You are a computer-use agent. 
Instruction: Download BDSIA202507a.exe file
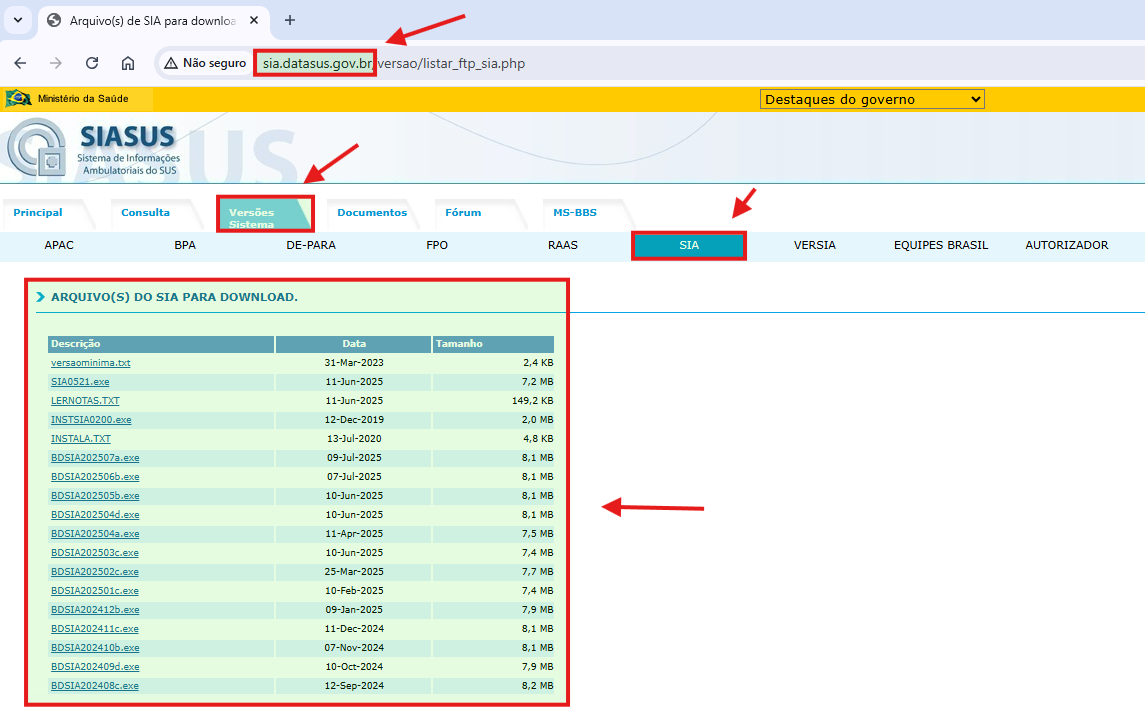(95, 458)
